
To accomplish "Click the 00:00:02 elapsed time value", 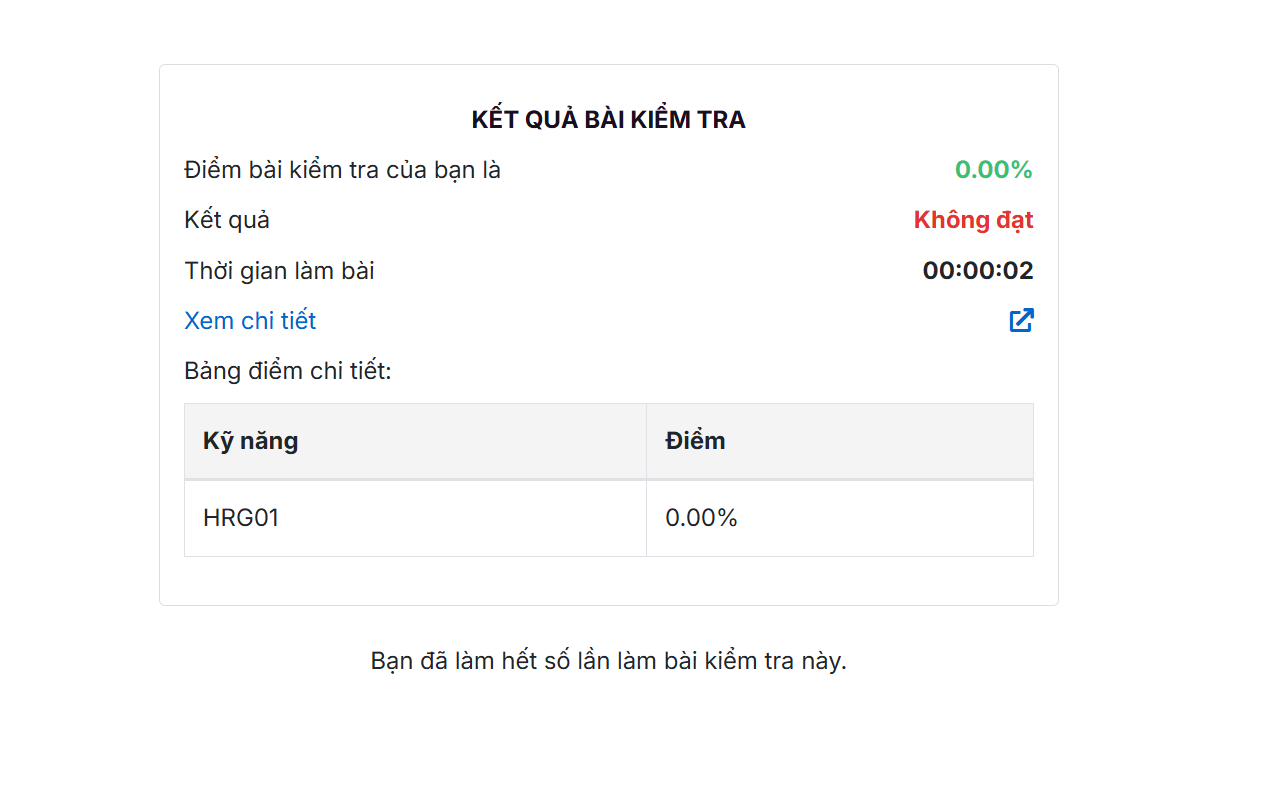I will [977, 271].
